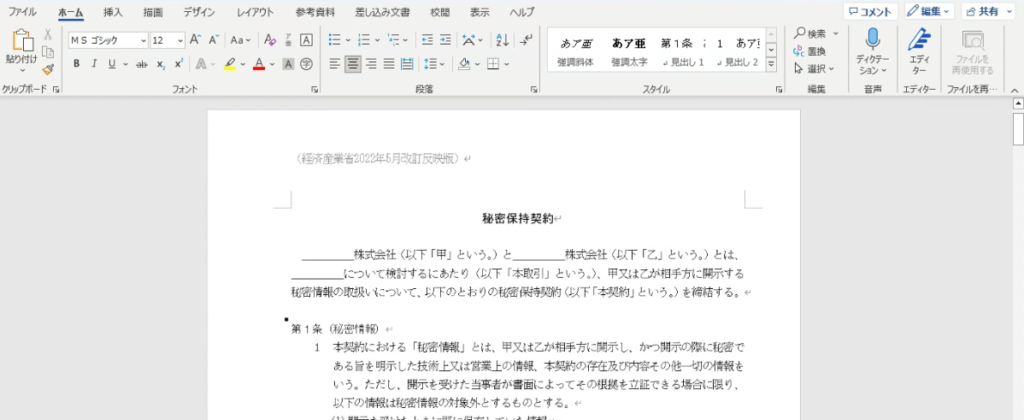Click the Paste (貼り付け) icon
Screen dimensions: 1024x420
coord(22,40)
